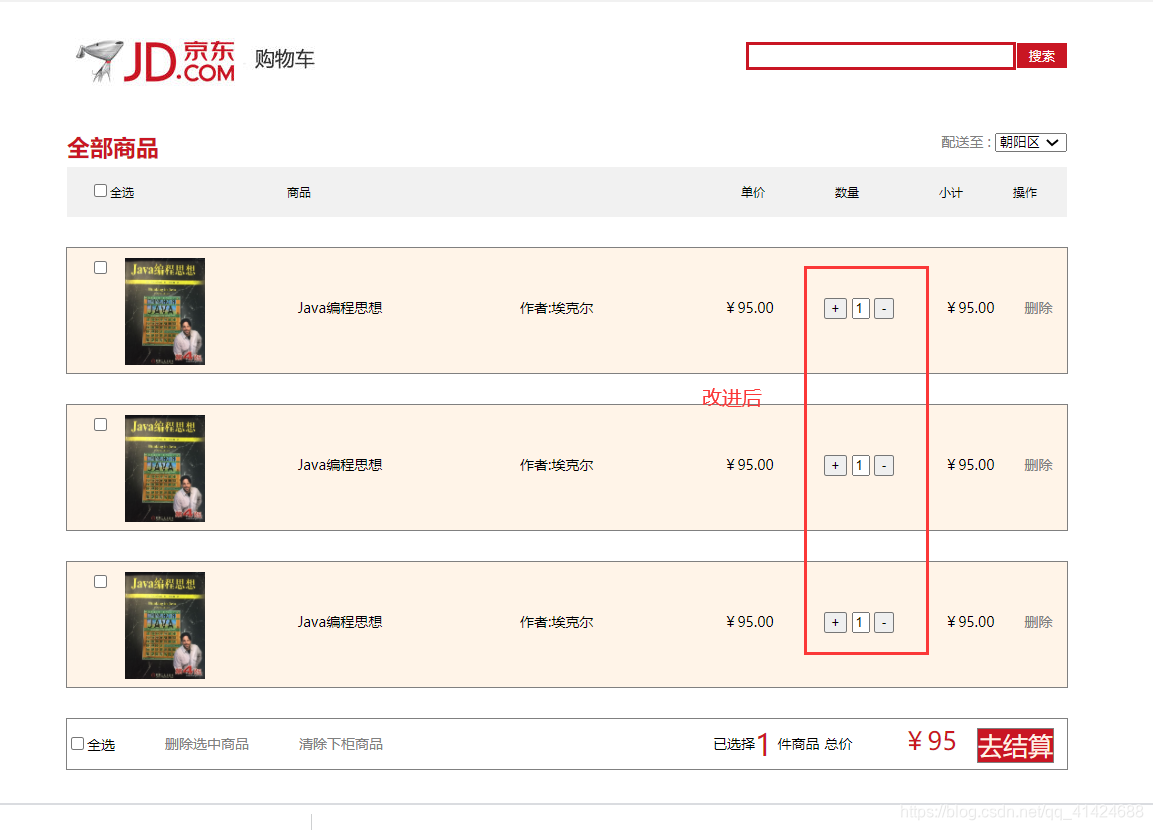
Task: Open the 朝阳区 delivery area dropdown
Action: click(x=1031, y=143)
